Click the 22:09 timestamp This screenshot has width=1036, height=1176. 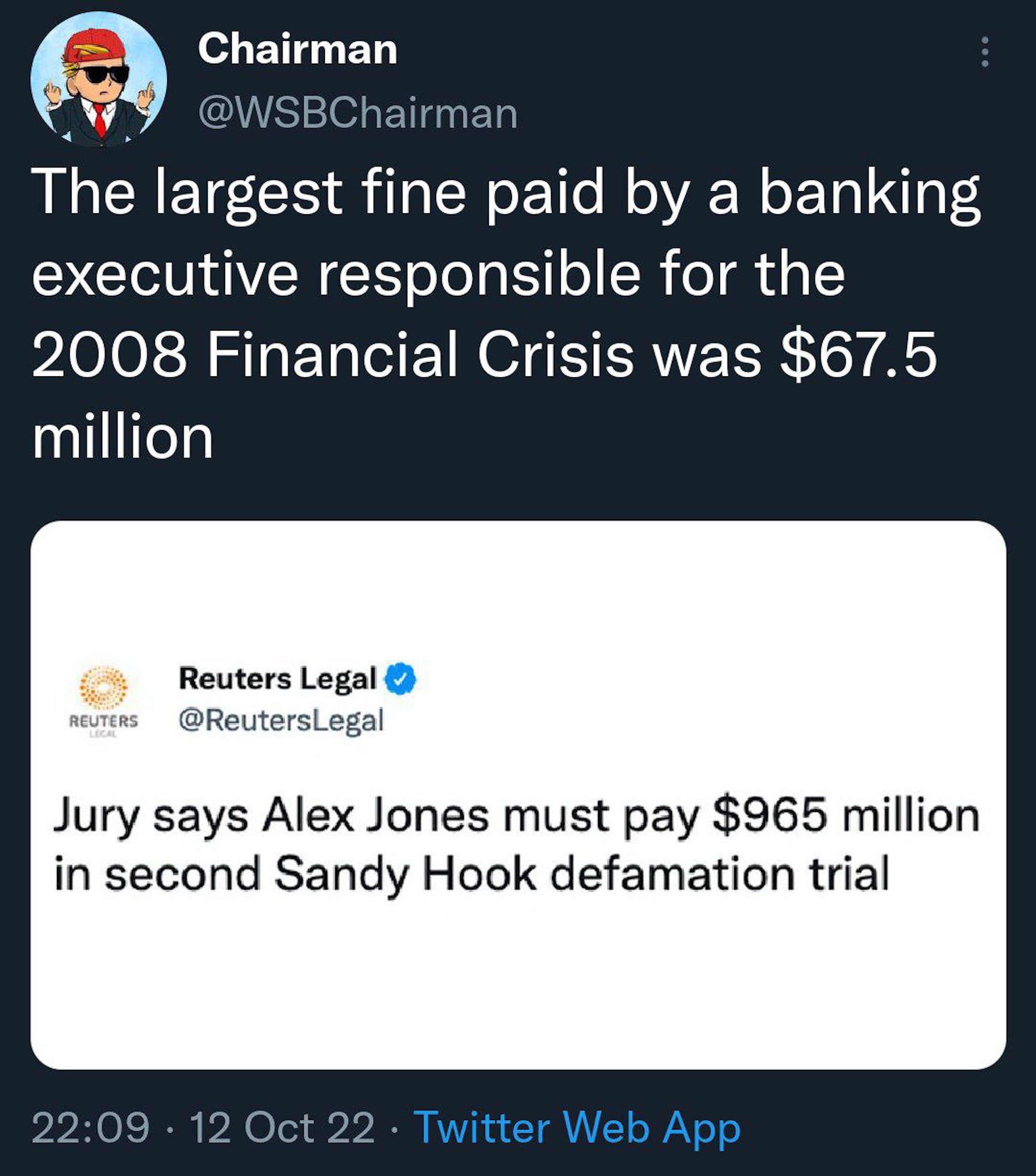pyautogui.click(x=90, y=1127)
